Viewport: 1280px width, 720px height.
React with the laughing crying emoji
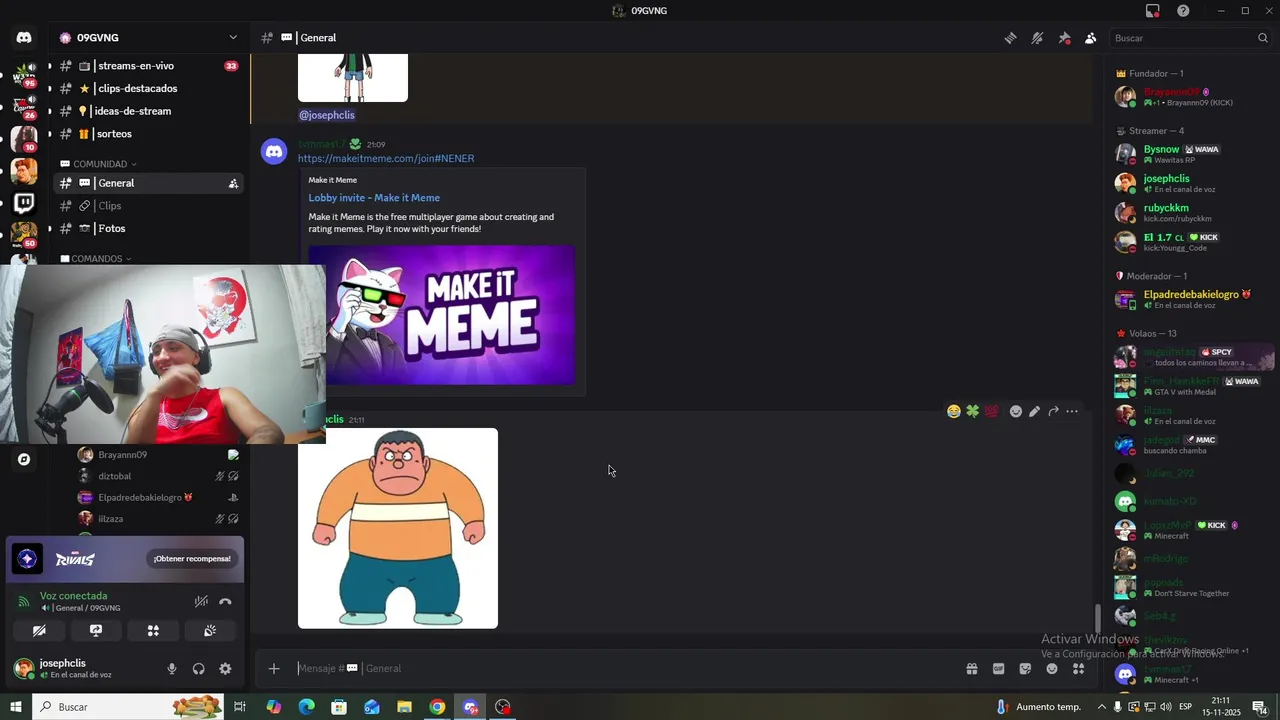954,411
